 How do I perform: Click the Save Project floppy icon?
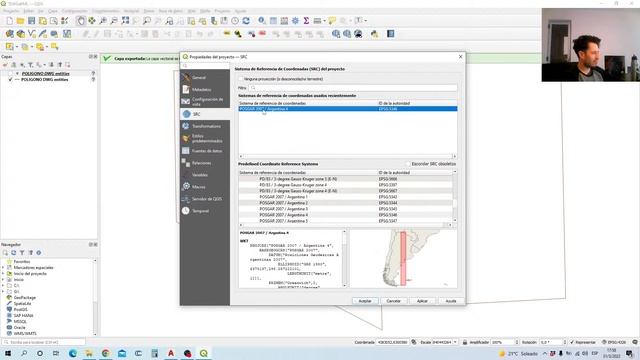pyautogui.click(x=31, y=20)
